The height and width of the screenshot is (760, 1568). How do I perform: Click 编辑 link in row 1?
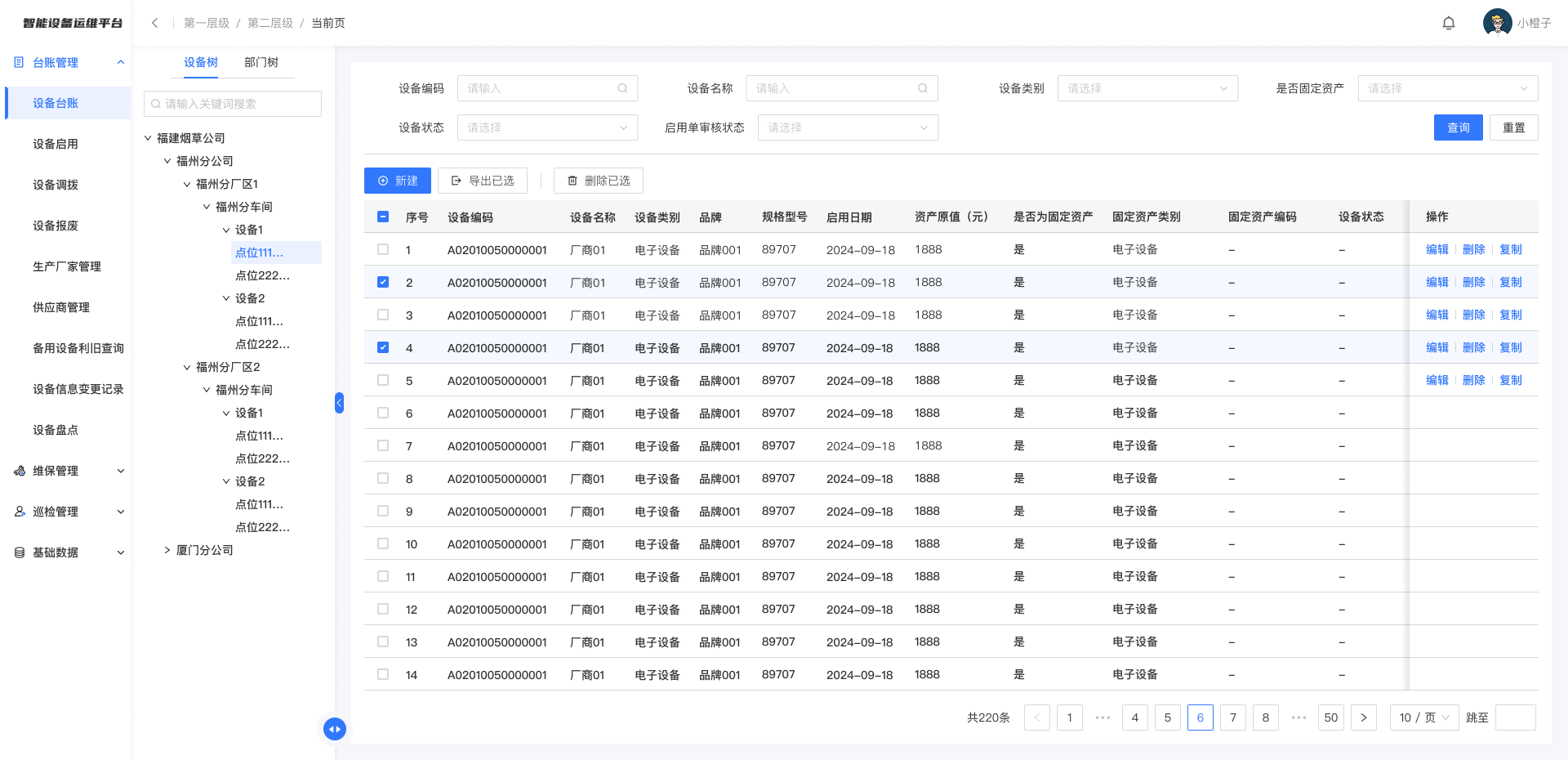click(1437, 249)
